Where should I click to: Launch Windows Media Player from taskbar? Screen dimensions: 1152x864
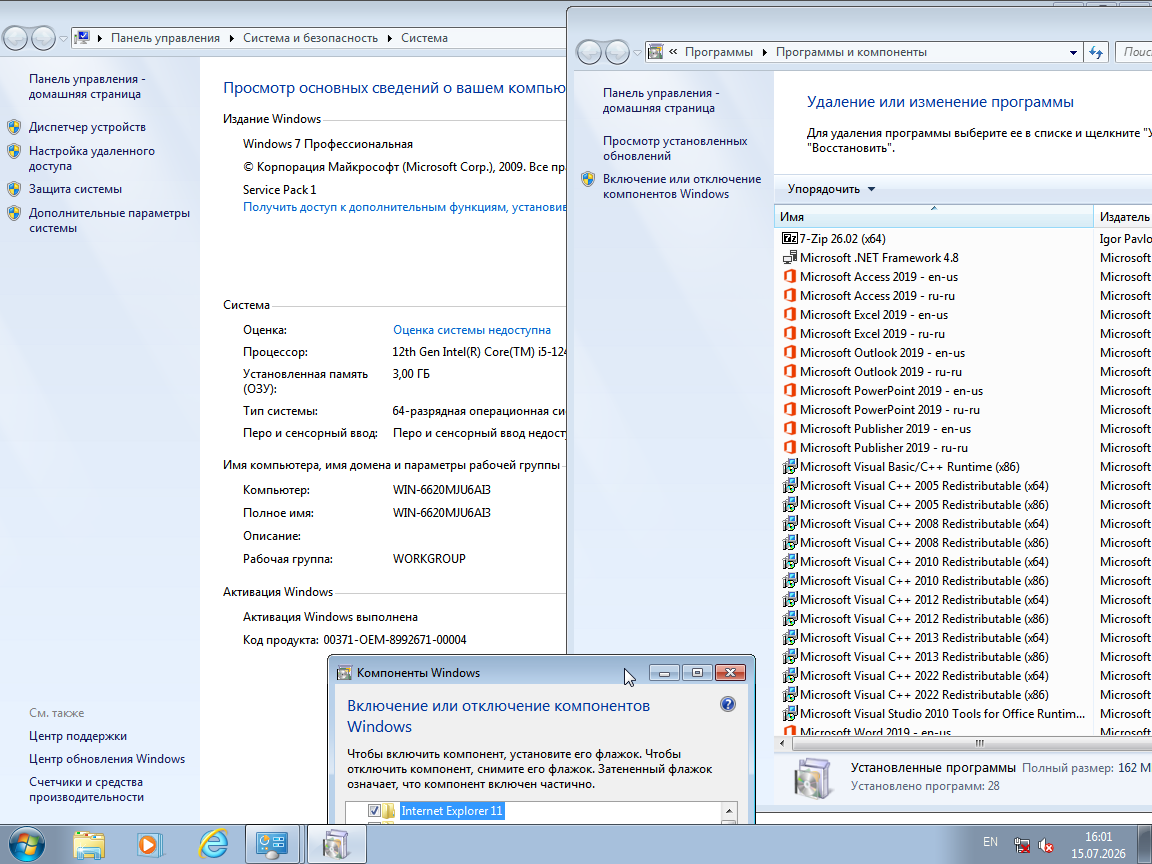[x=150, y=844]
